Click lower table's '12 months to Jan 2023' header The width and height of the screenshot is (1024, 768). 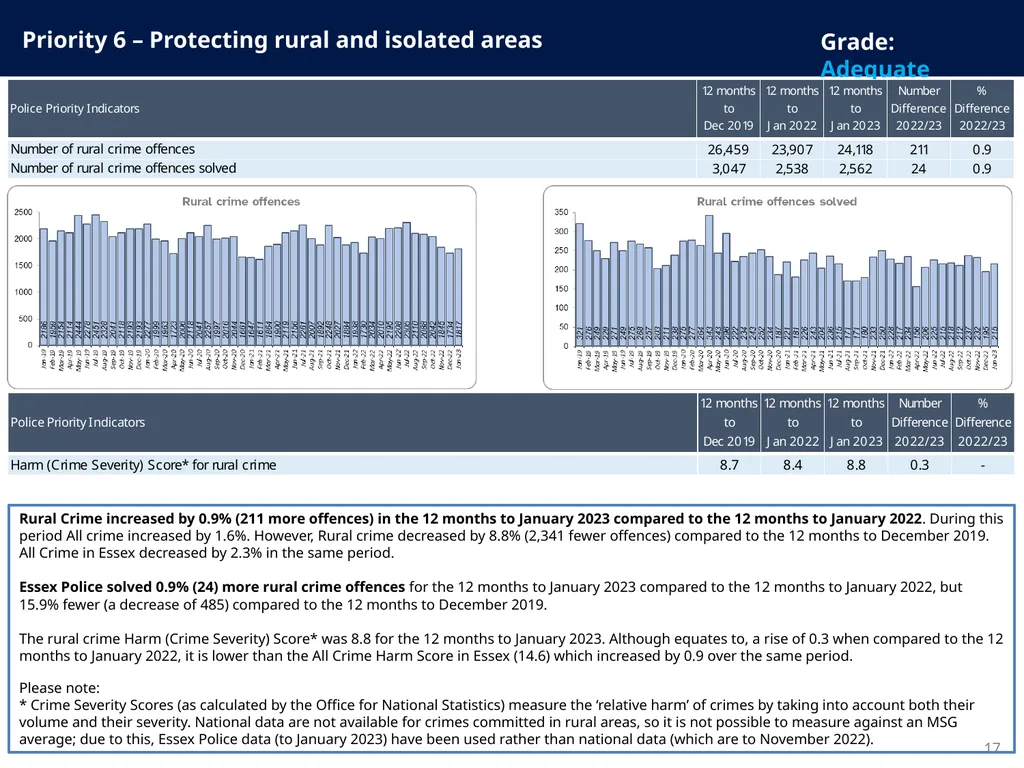[856, 422]
